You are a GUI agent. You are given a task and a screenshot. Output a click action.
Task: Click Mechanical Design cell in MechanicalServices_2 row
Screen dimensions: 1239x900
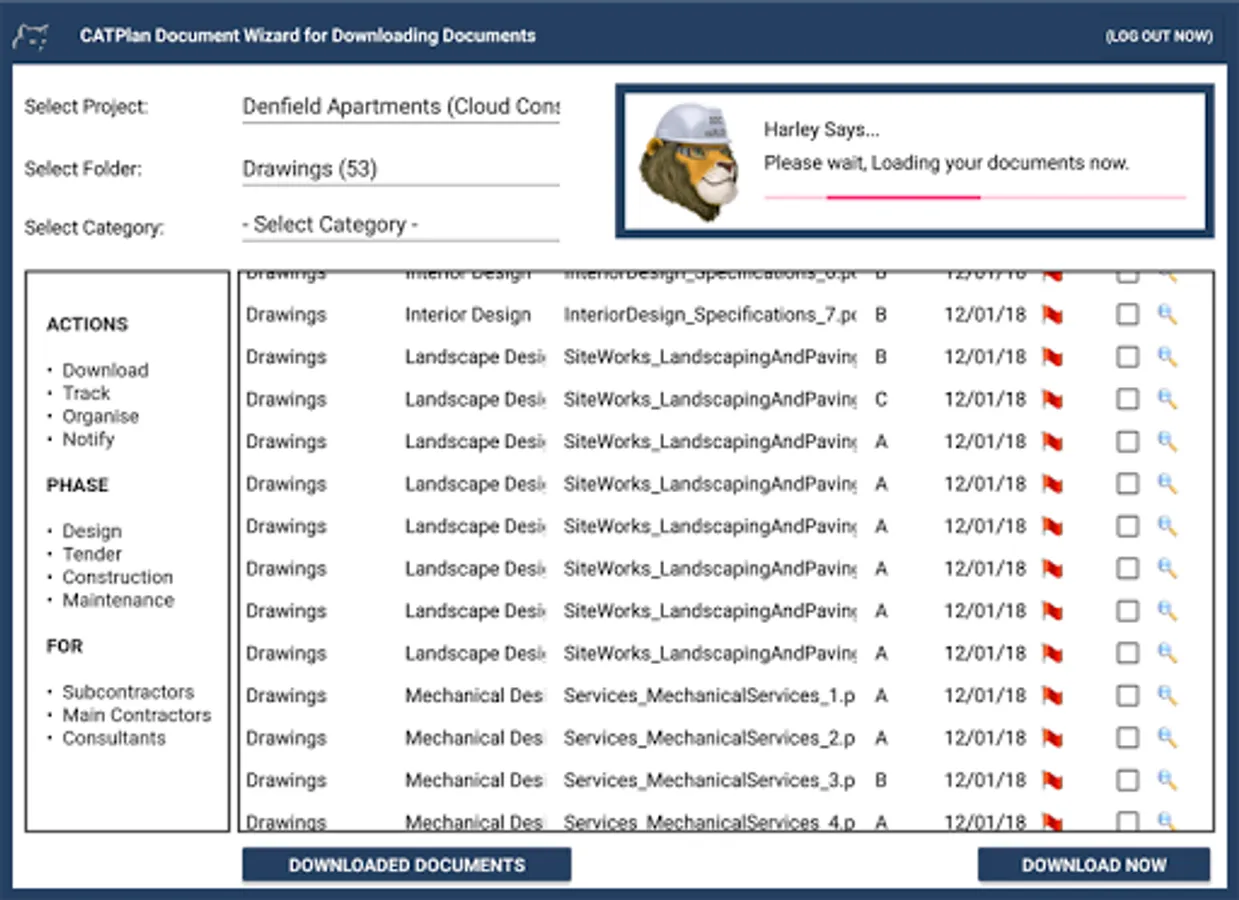pyautogui.click(x=474, y=738)
